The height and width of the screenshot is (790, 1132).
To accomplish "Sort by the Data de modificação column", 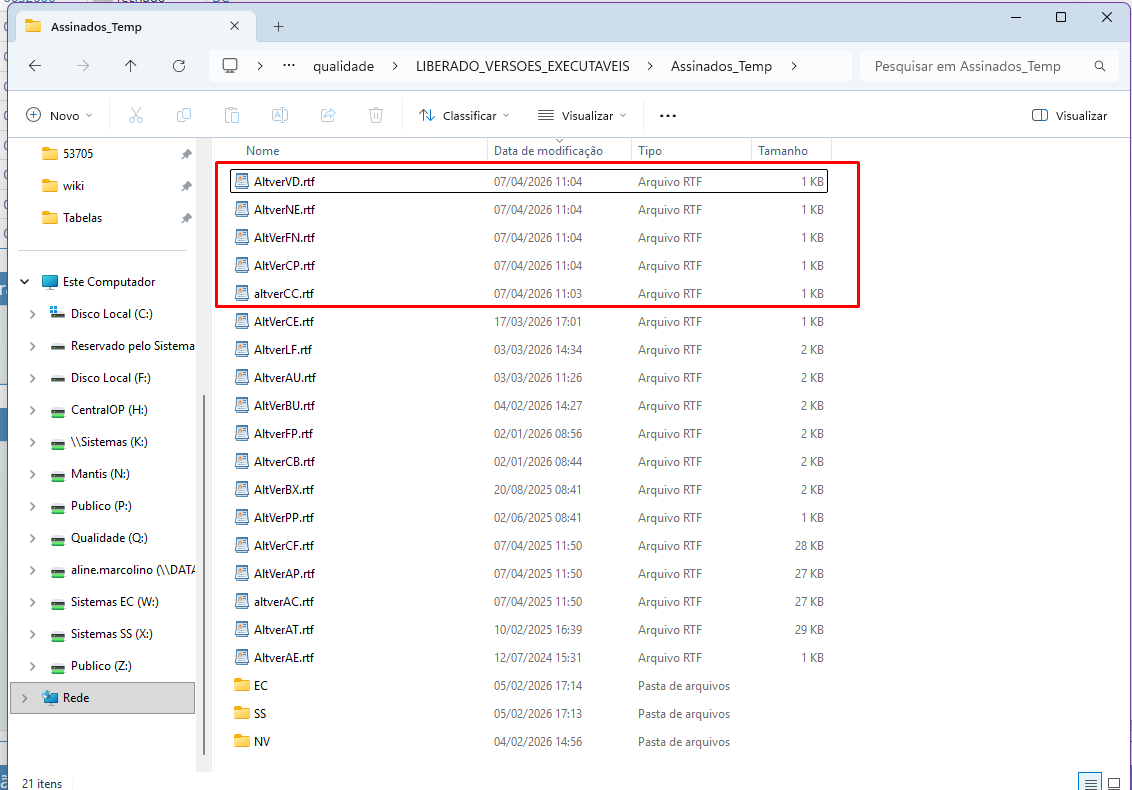I will coord(548,150).
